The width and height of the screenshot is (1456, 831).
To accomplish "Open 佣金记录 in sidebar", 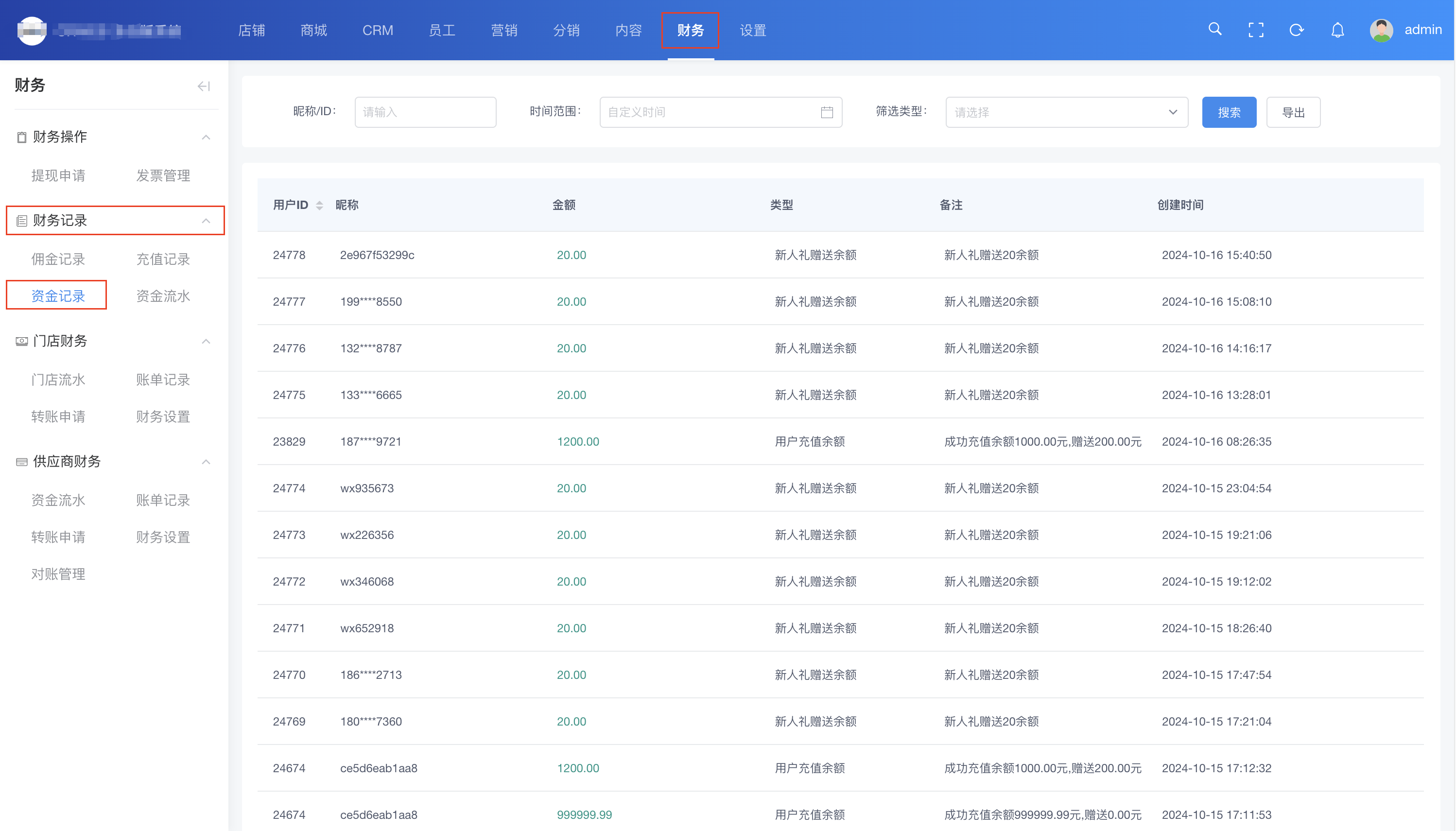I will (x=58, y=259).
